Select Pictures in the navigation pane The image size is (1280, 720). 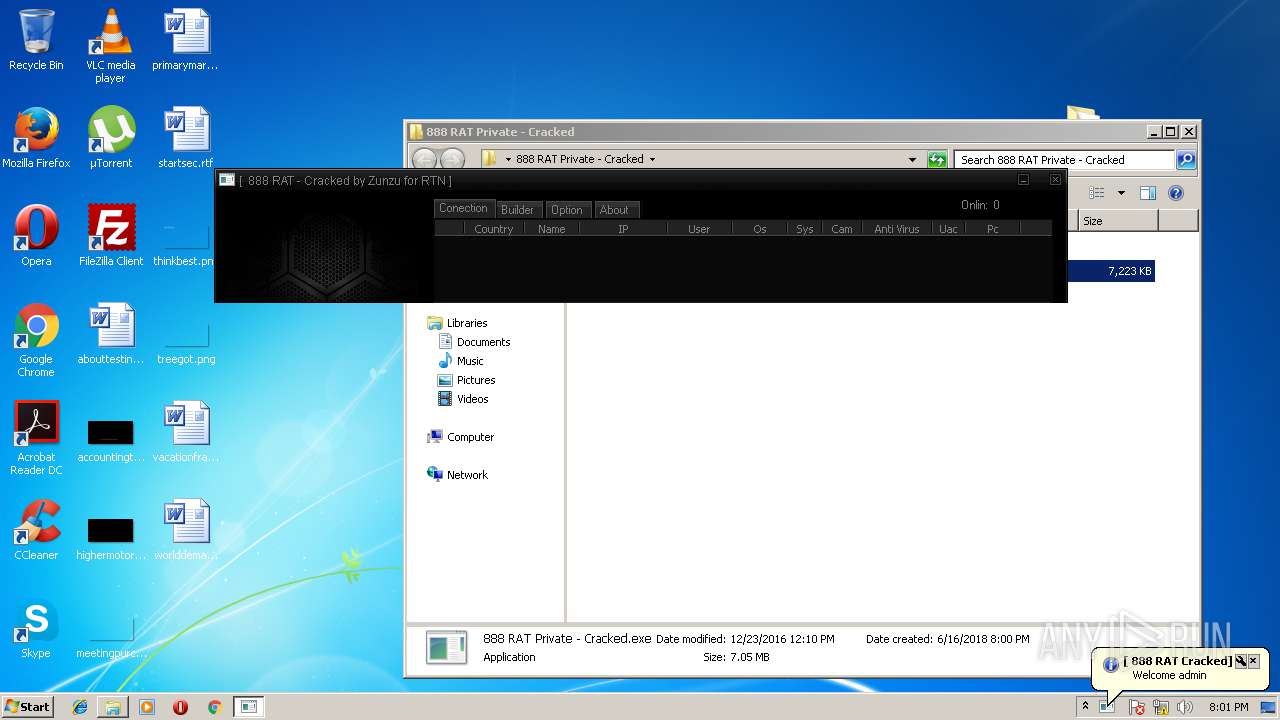tap(476, 380)
